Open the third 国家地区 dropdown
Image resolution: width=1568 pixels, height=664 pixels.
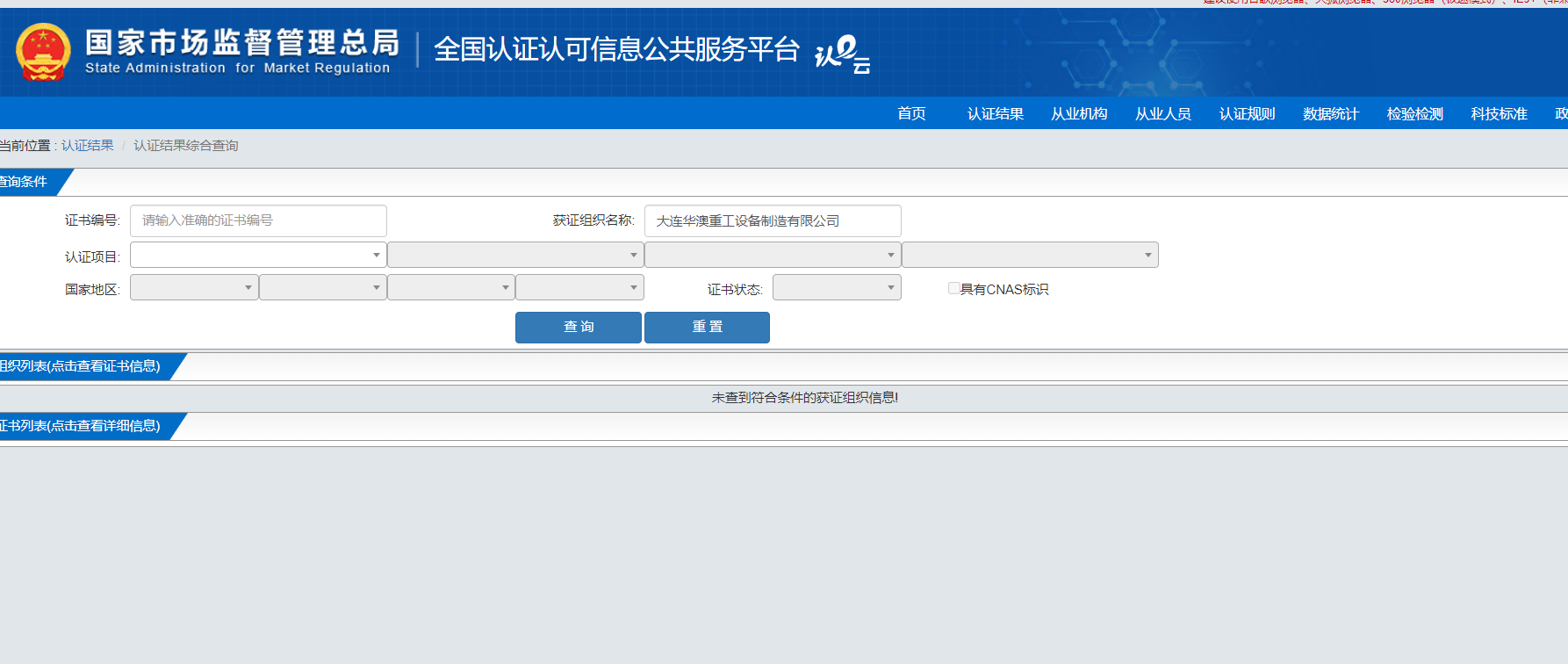(x=451, y=287)
